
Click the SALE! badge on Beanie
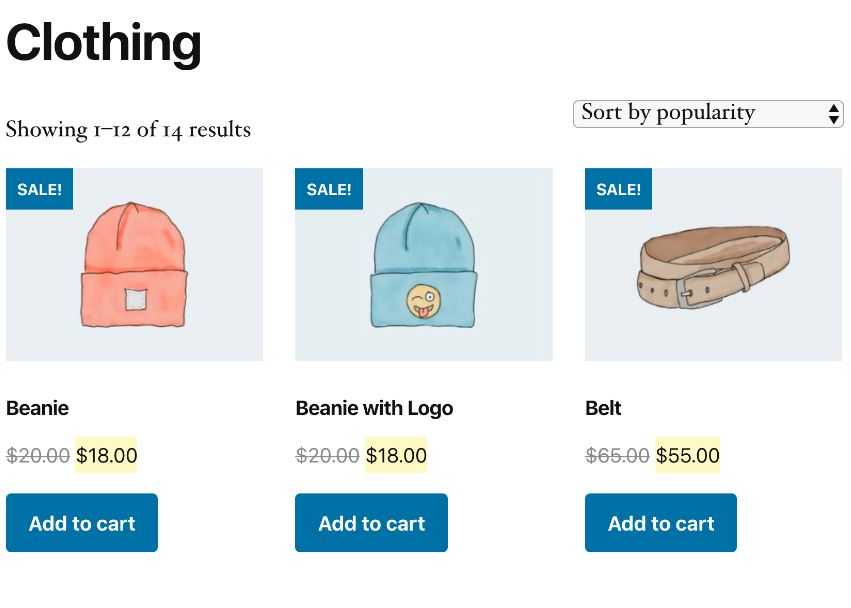[39, 189]
